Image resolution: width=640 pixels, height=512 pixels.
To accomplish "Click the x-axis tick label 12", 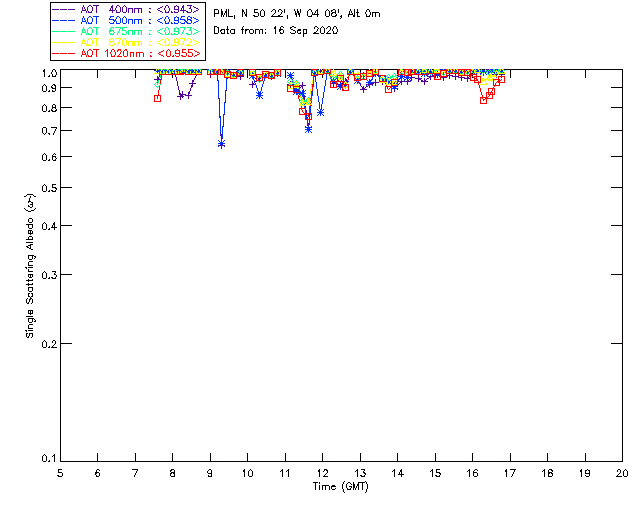I will coord(322,473).
